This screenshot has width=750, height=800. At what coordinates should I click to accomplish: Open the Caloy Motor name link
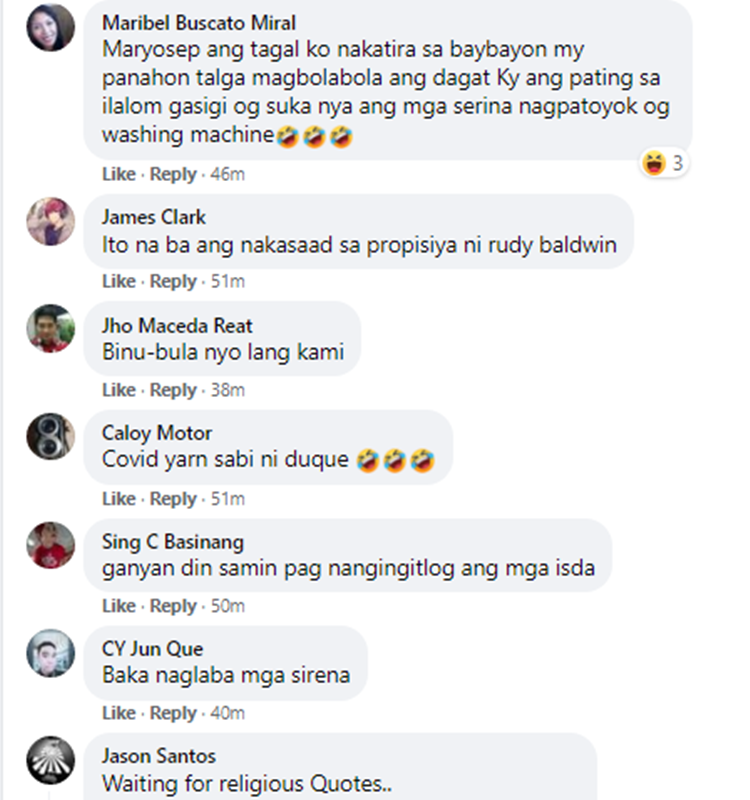(x=157, y=433)
